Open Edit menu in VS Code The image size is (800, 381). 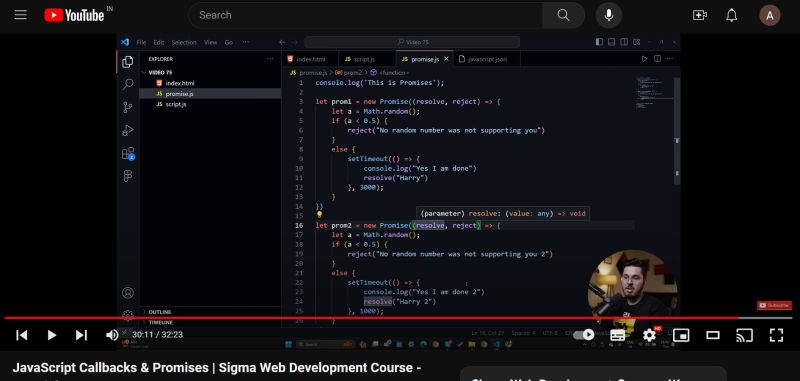(159, 42)
